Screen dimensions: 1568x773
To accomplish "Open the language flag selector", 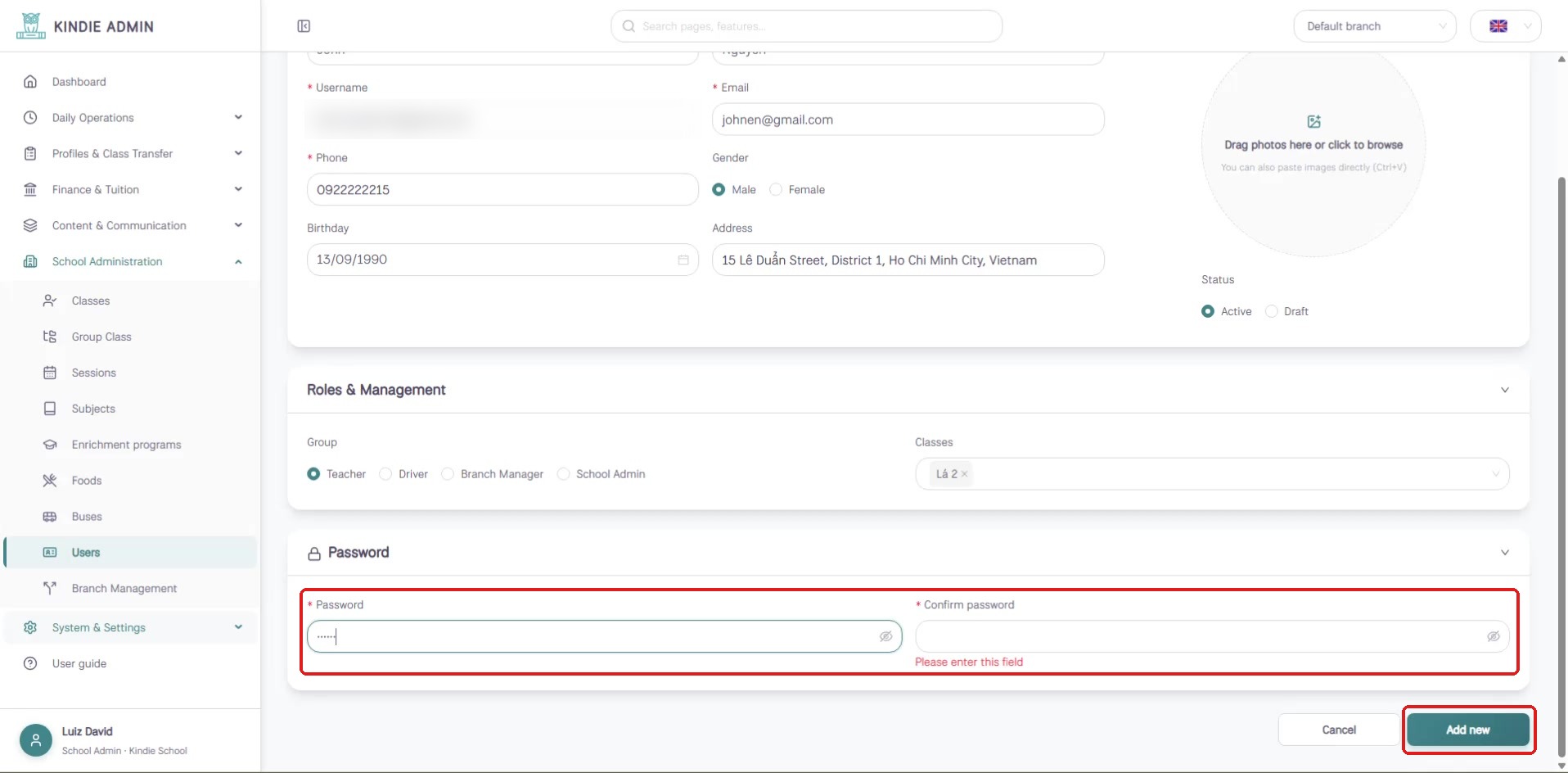I will (1506, 26).
